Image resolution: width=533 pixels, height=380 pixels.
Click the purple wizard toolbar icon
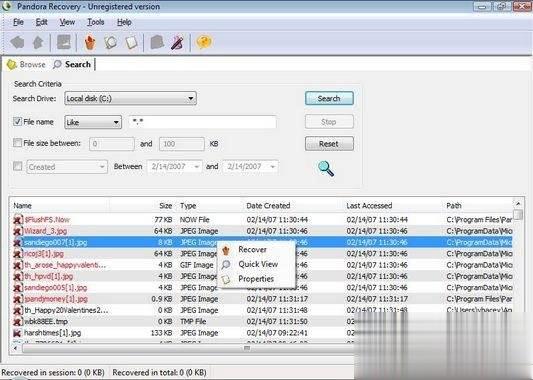tap(177, 43)
